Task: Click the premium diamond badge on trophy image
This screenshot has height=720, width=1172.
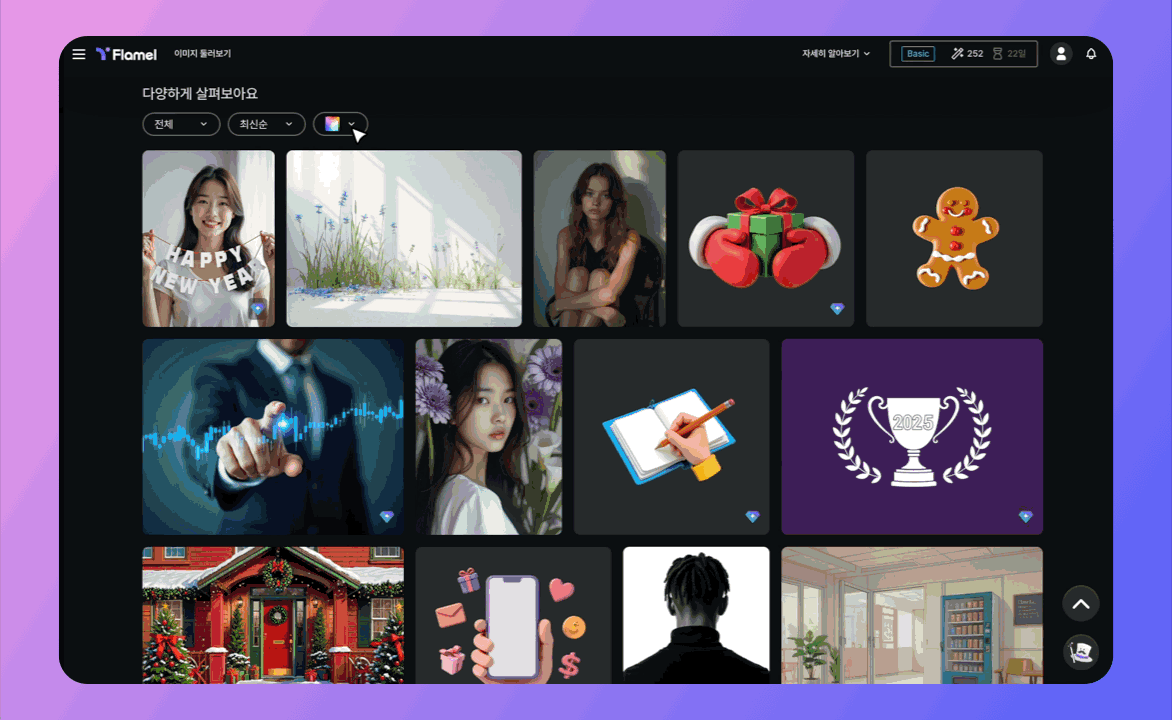Action: pos(1025,517)
